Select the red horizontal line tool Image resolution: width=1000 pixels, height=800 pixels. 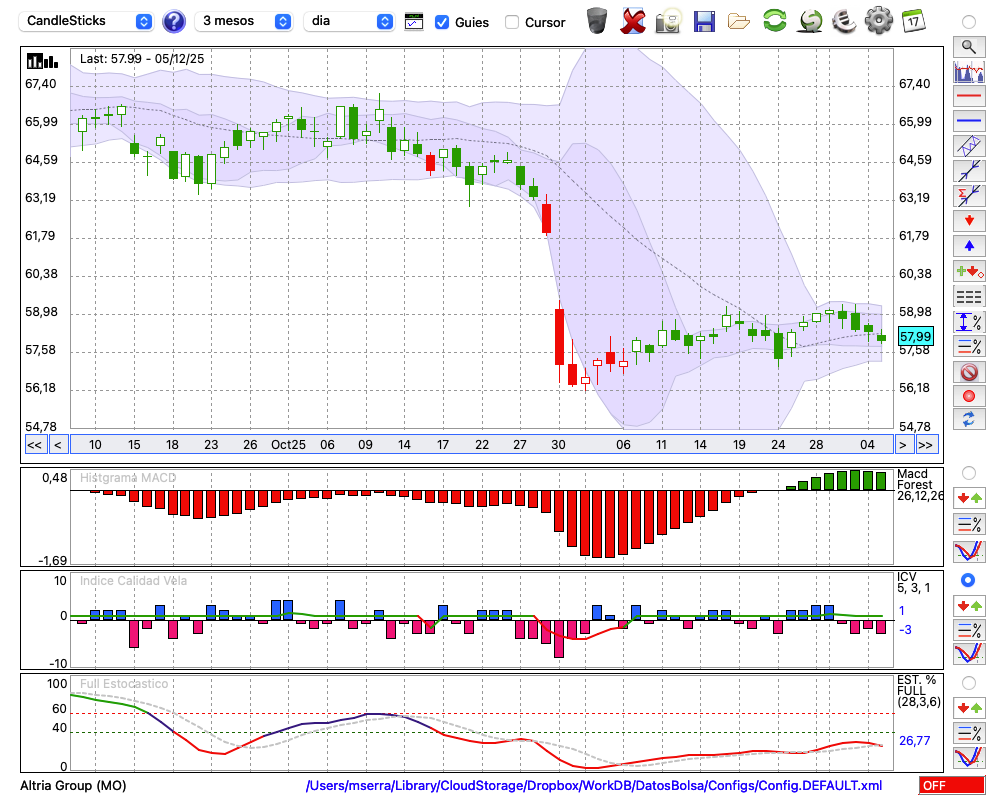tap(969, 96)
